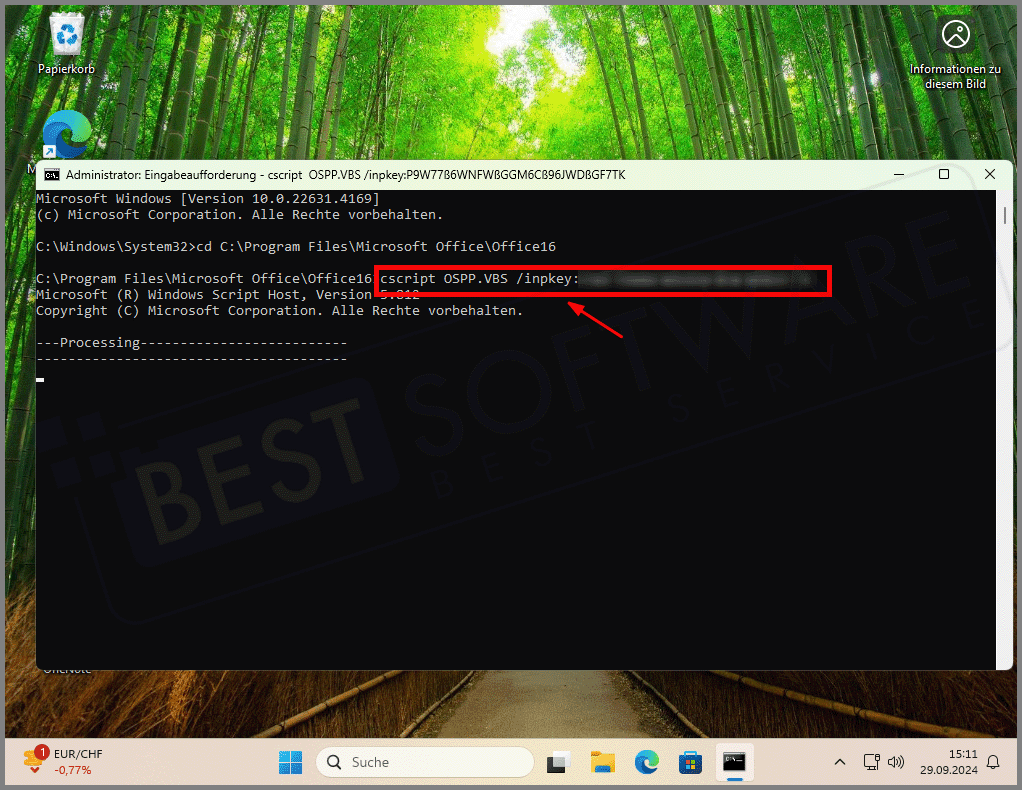1022x790 pixels.
Task: Open the notification bell in the taskbar
Action: (x=993, y=762)
